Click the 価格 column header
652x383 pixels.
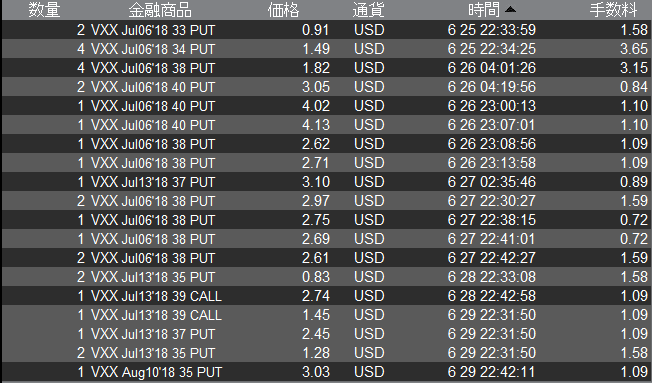click(283, 10)
